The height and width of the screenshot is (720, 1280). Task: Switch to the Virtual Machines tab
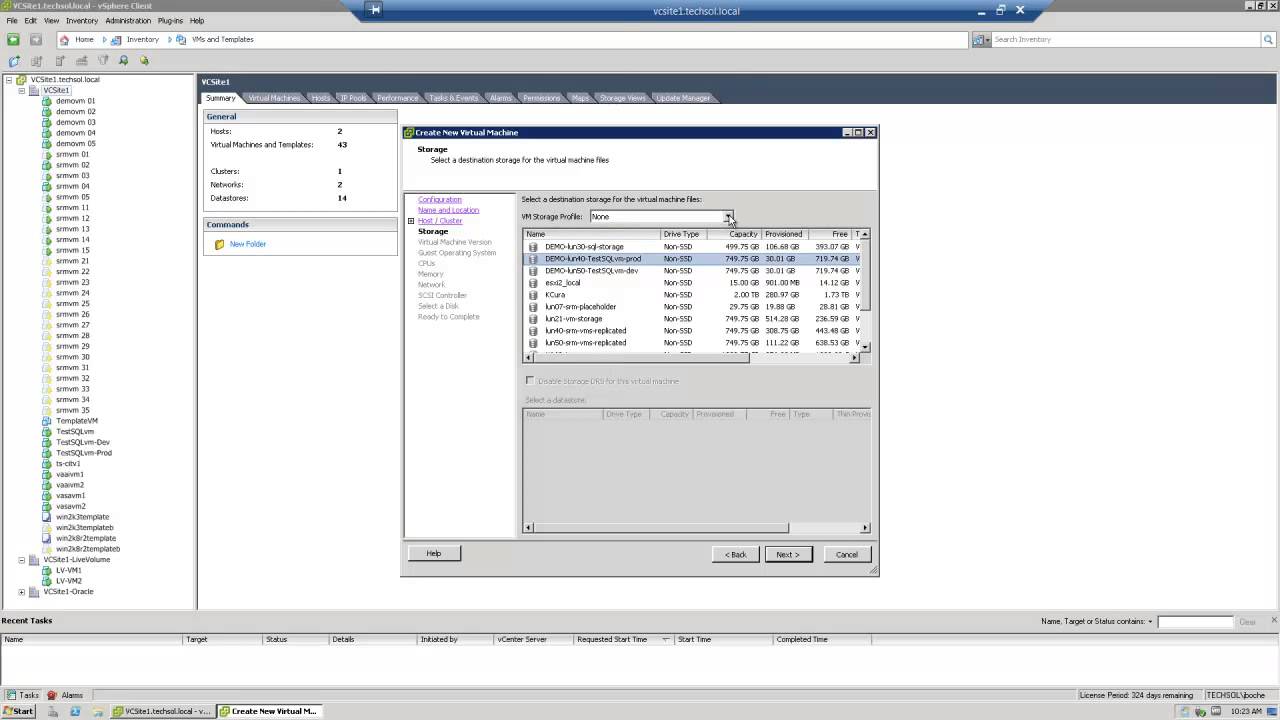pyautogui.click(x=274, y=98)
